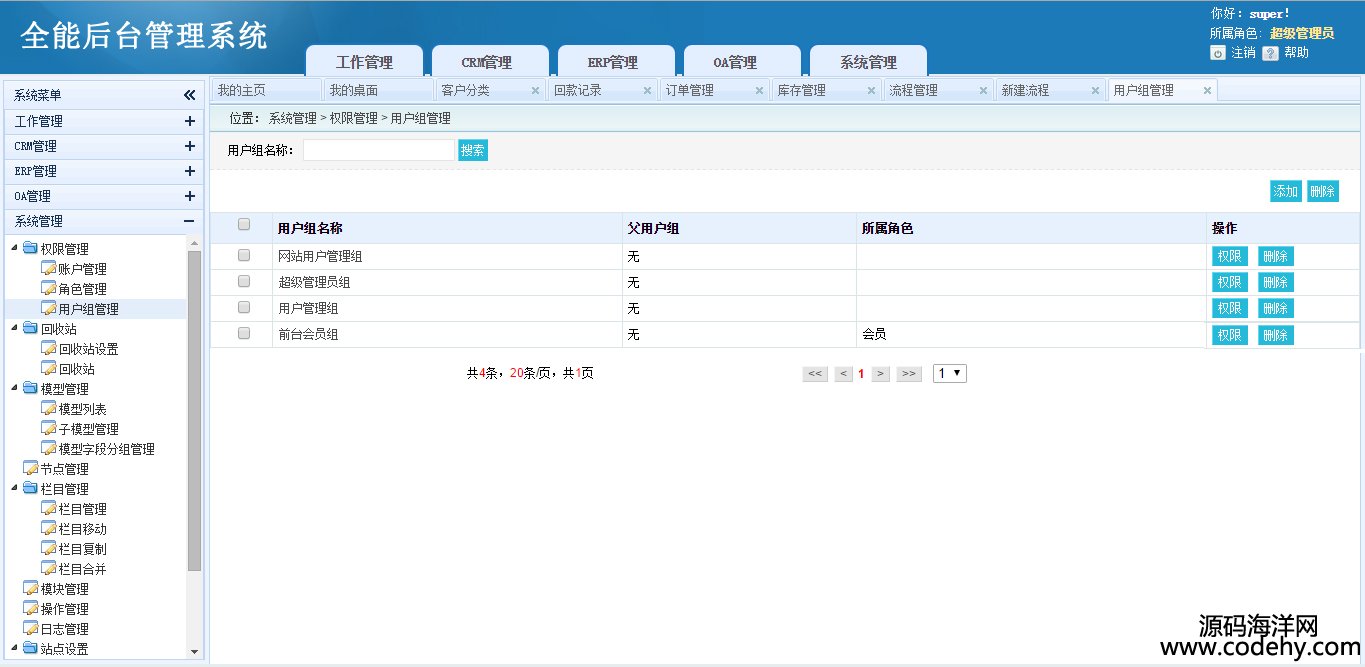Click the folder icon next to 权限管理

[30, 248]
